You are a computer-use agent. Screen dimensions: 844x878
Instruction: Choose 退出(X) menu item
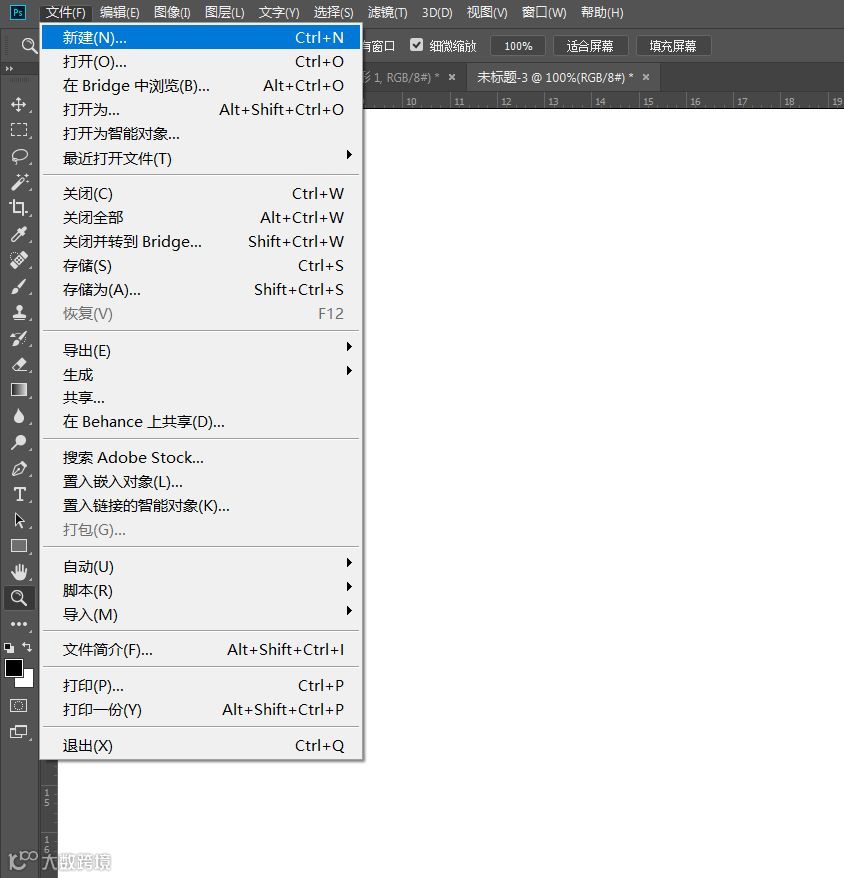(202, 746)
